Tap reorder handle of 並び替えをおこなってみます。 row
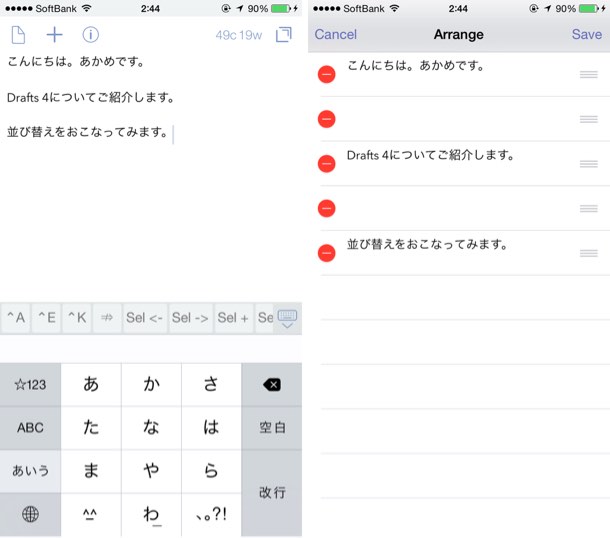610x538 pixels. pyautogui.click(x=589, y=254)
